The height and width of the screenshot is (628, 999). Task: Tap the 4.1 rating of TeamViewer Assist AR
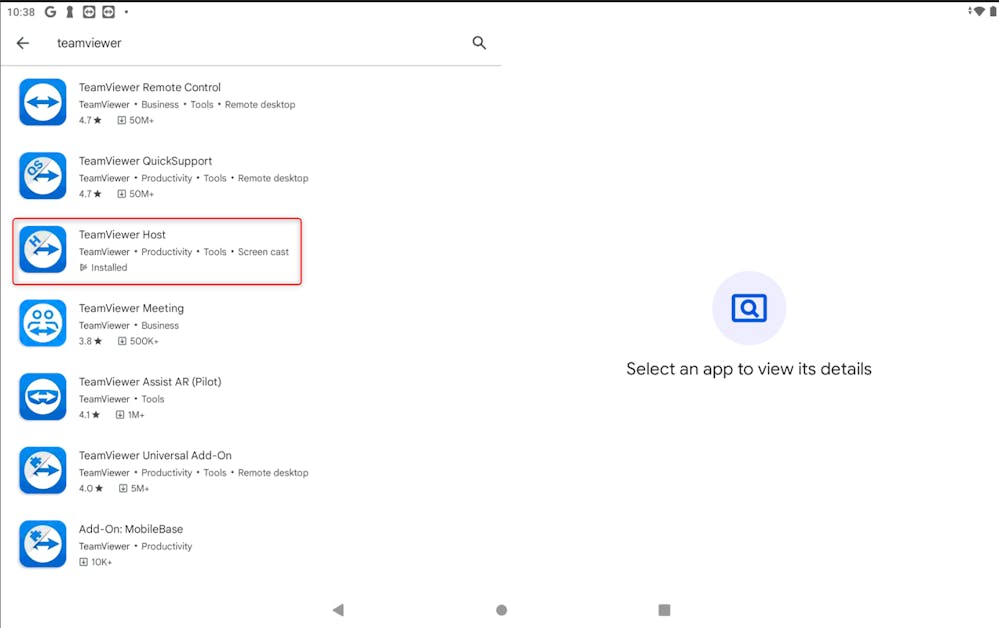[89, 415]
